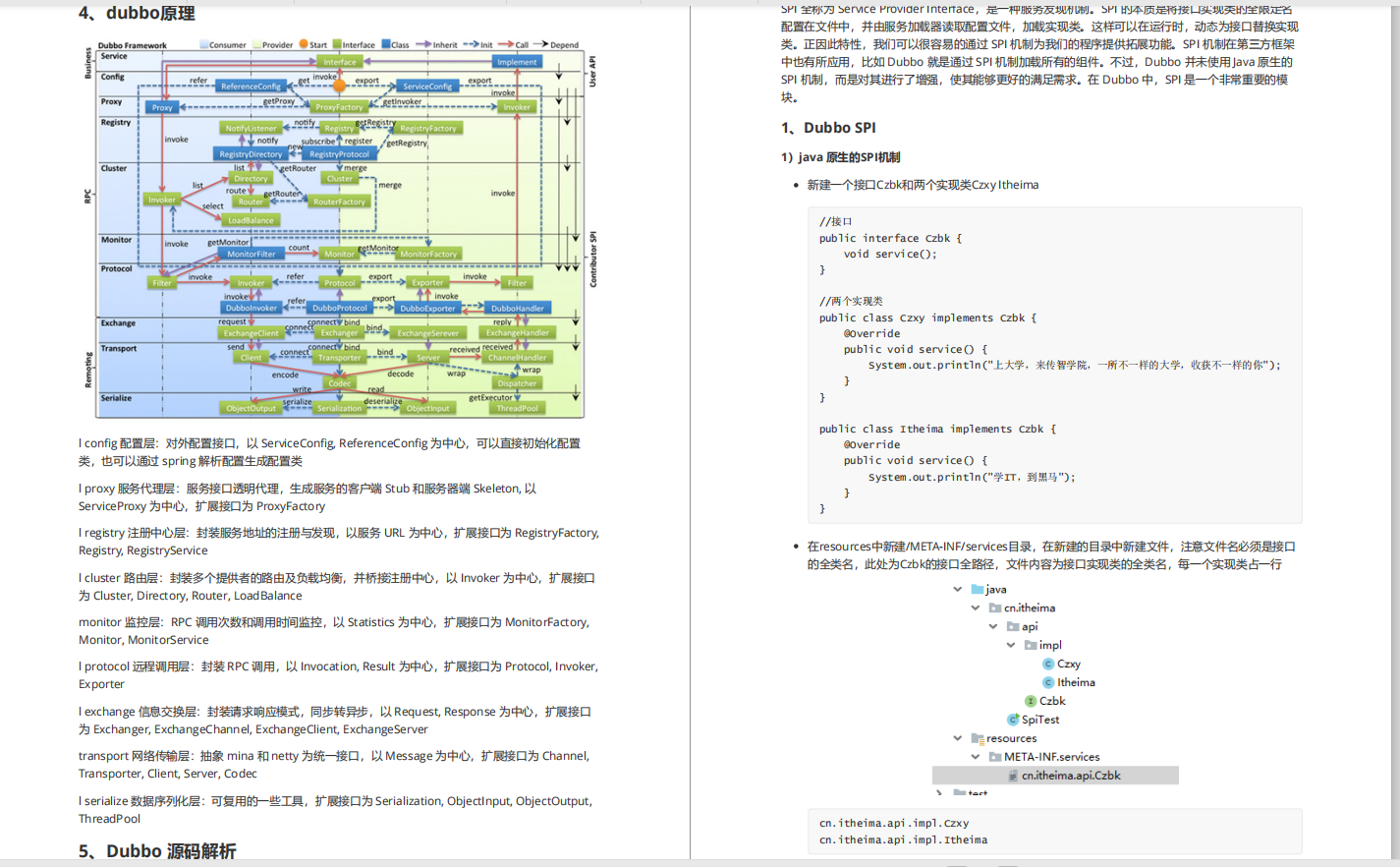Collapse the api package chevron
1400x867 pixels.
992,627
